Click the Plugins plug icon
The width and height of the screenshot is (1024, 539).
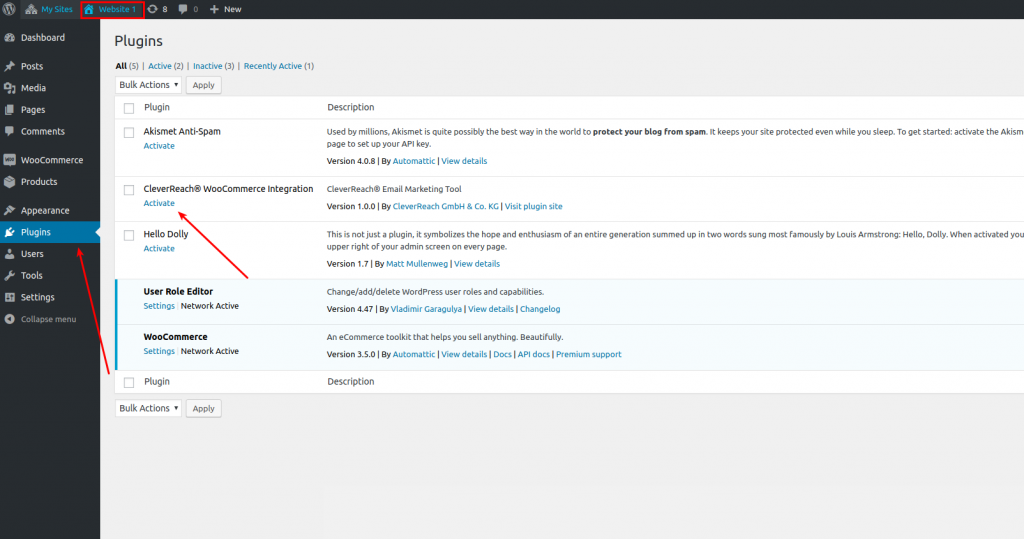(10, 232)
